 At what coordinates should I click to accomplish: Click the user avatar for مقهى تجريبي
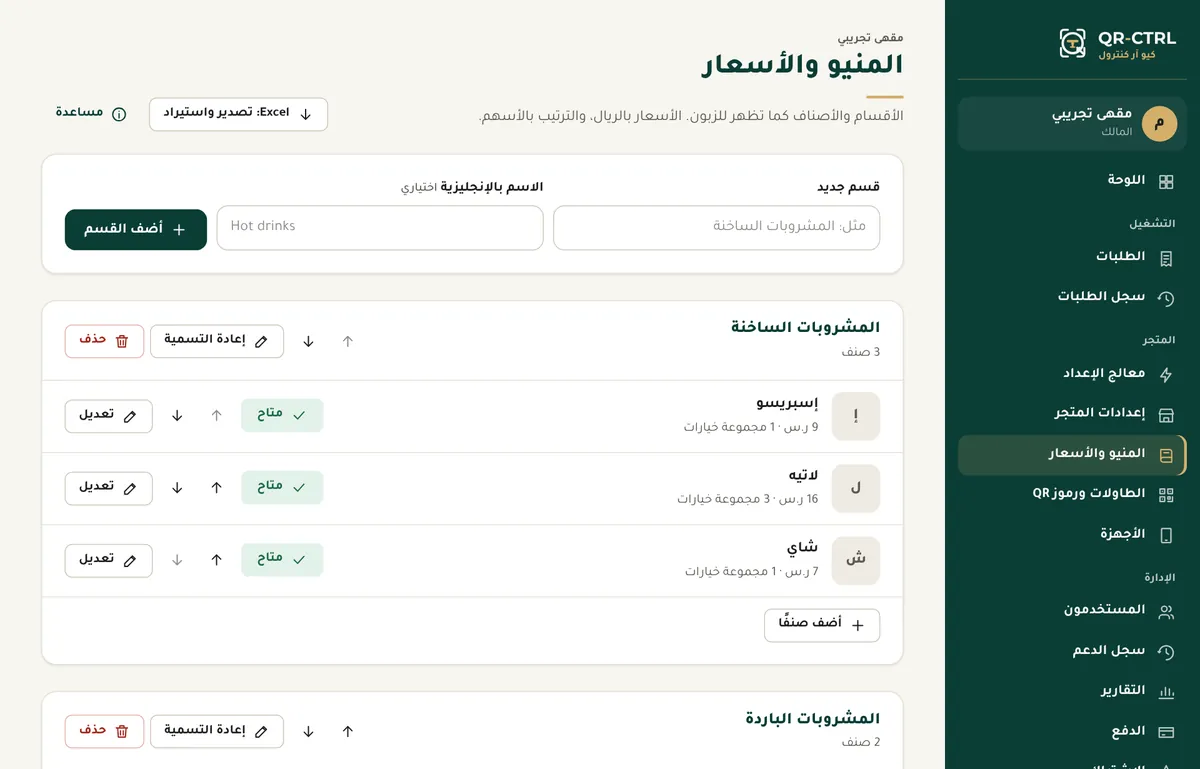click(x=1160, y=124)
